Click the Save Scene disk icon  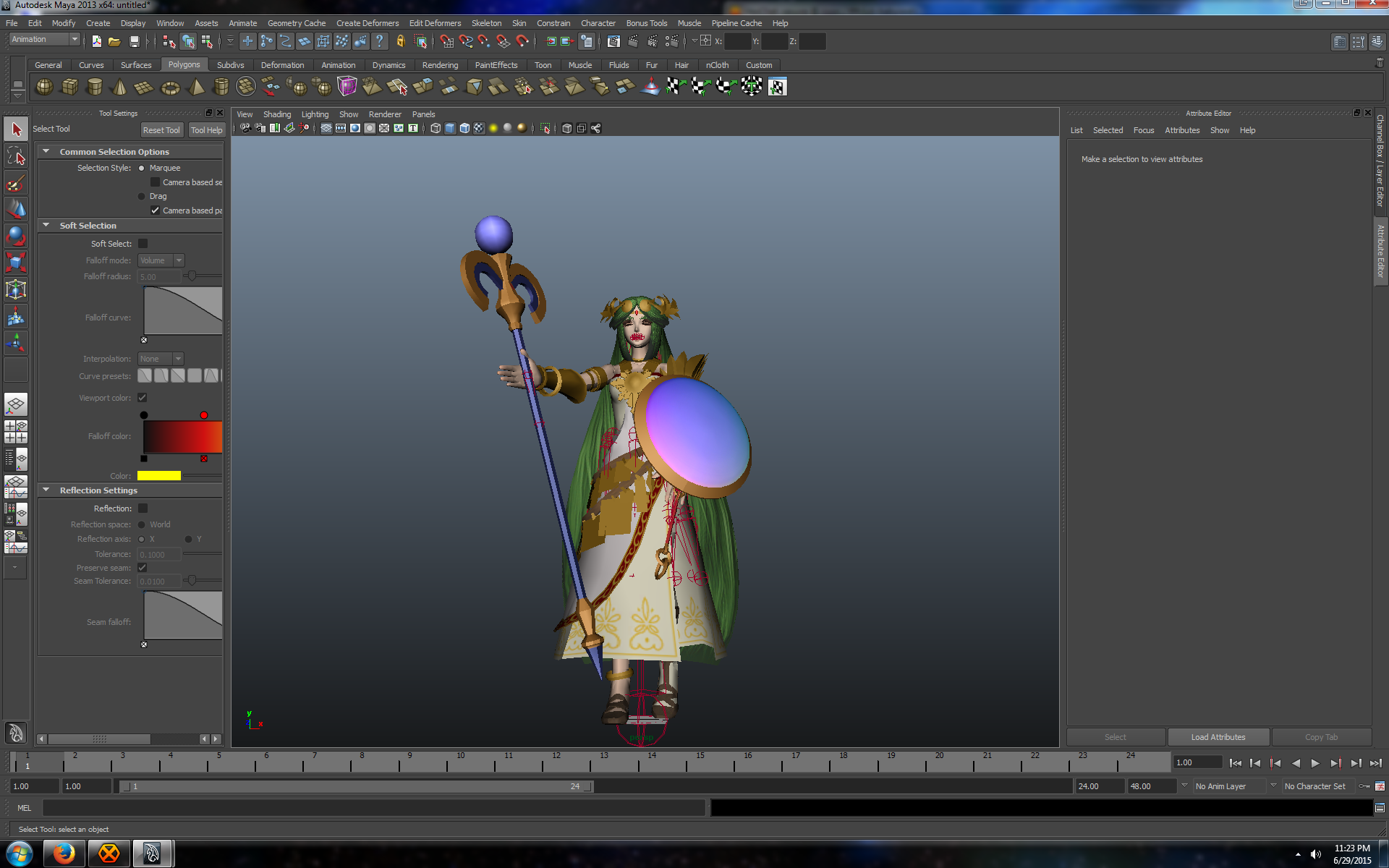click(134, 41)
